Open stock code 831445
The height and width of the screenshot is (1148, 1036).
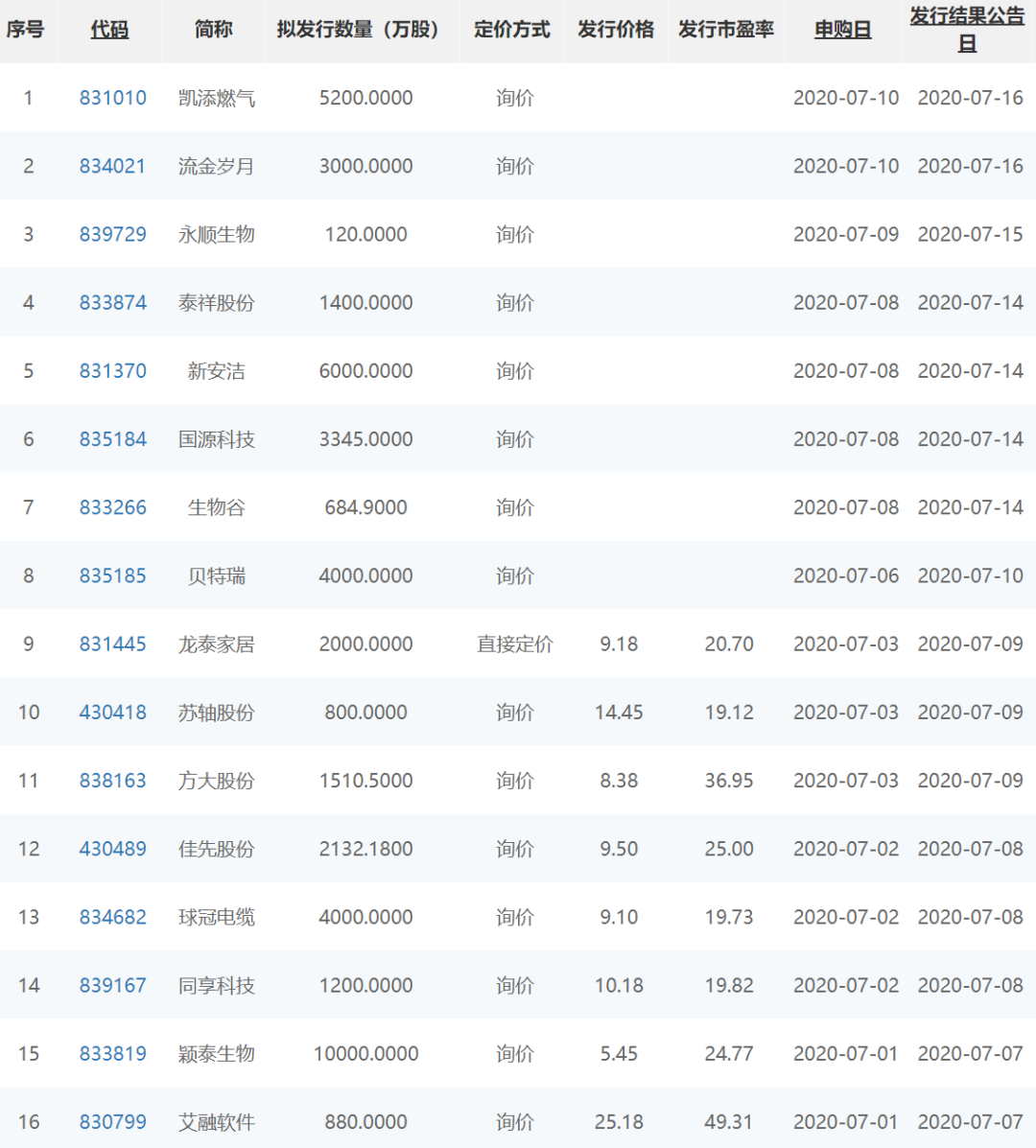coord(113,644)
